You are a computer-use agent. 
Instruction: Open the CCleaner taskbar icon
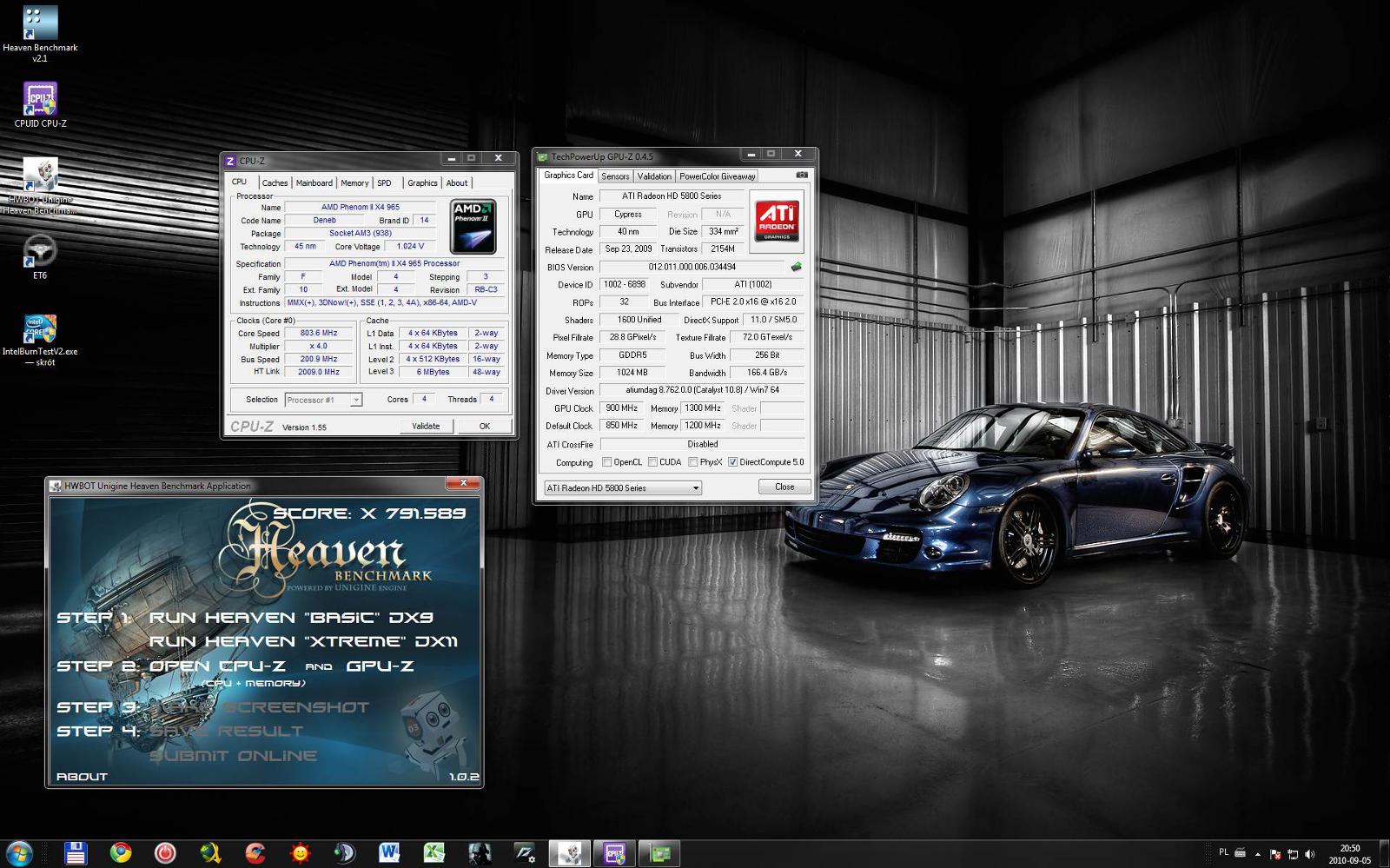pyautogui.click(x=255, y=853)
